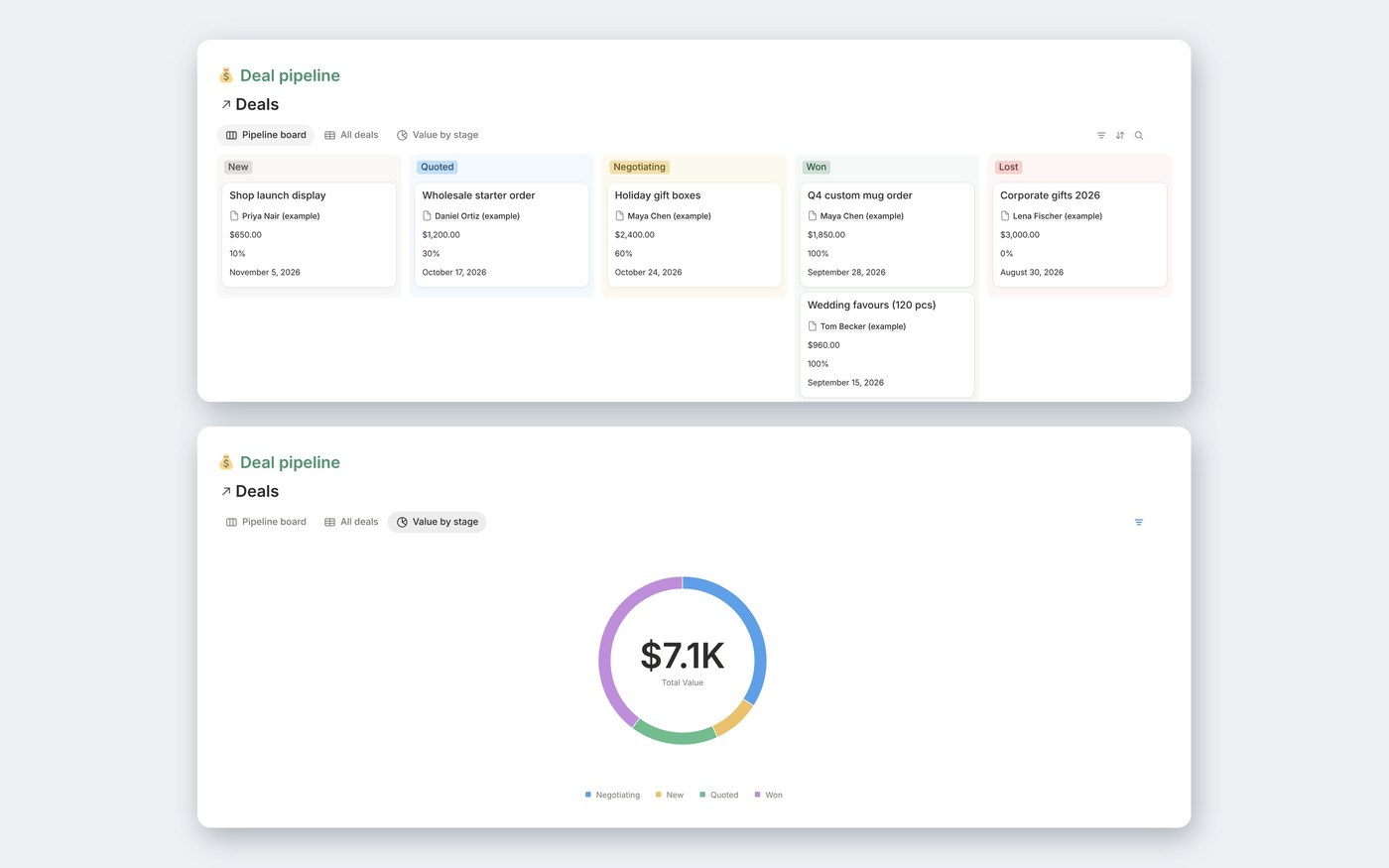Click the Negotiating stage label
Image resolution: width=1389 pixels, height=868 pixels.
(639, 167)
